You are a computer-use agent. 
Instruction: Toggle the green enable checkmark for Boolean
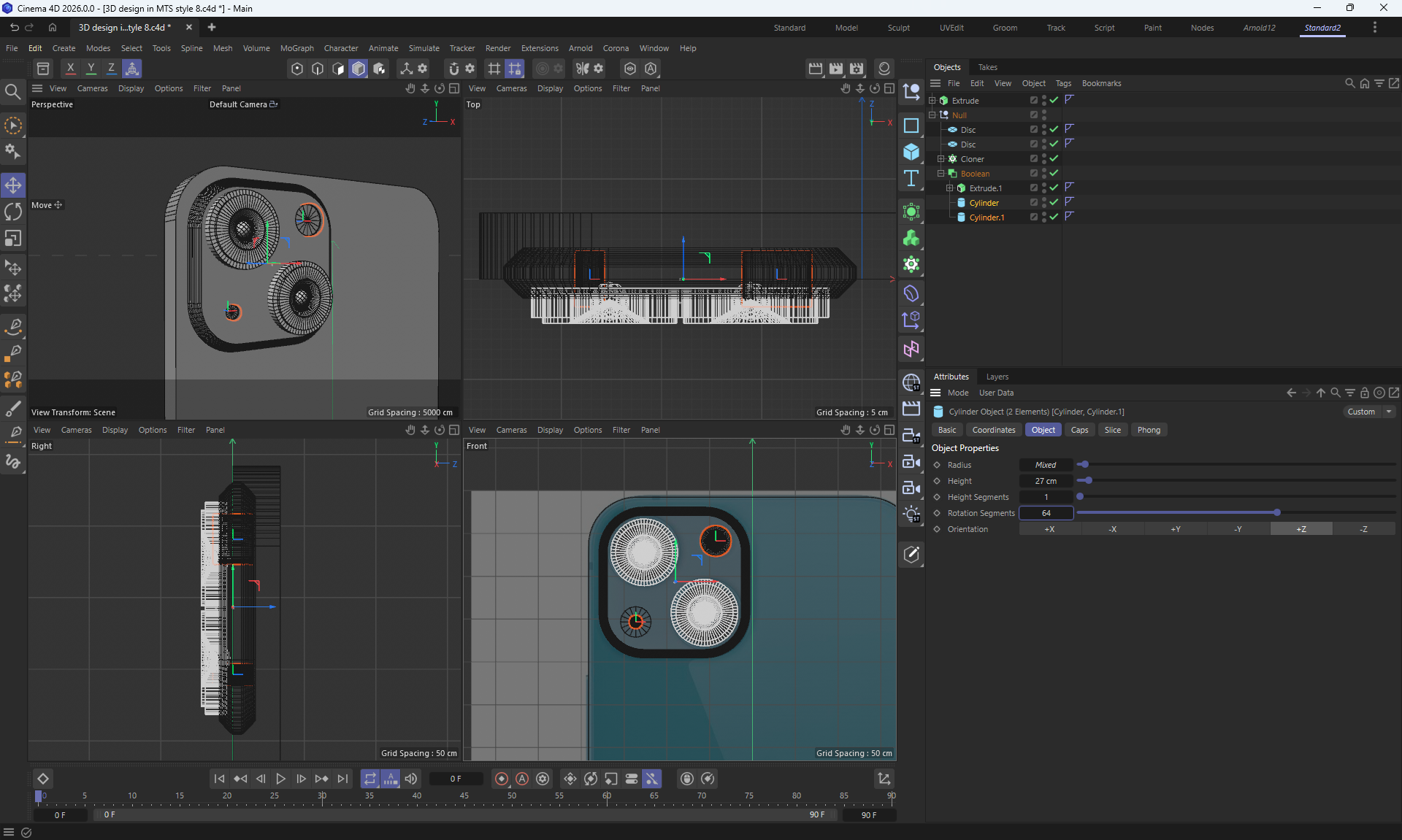point(1054,173)
